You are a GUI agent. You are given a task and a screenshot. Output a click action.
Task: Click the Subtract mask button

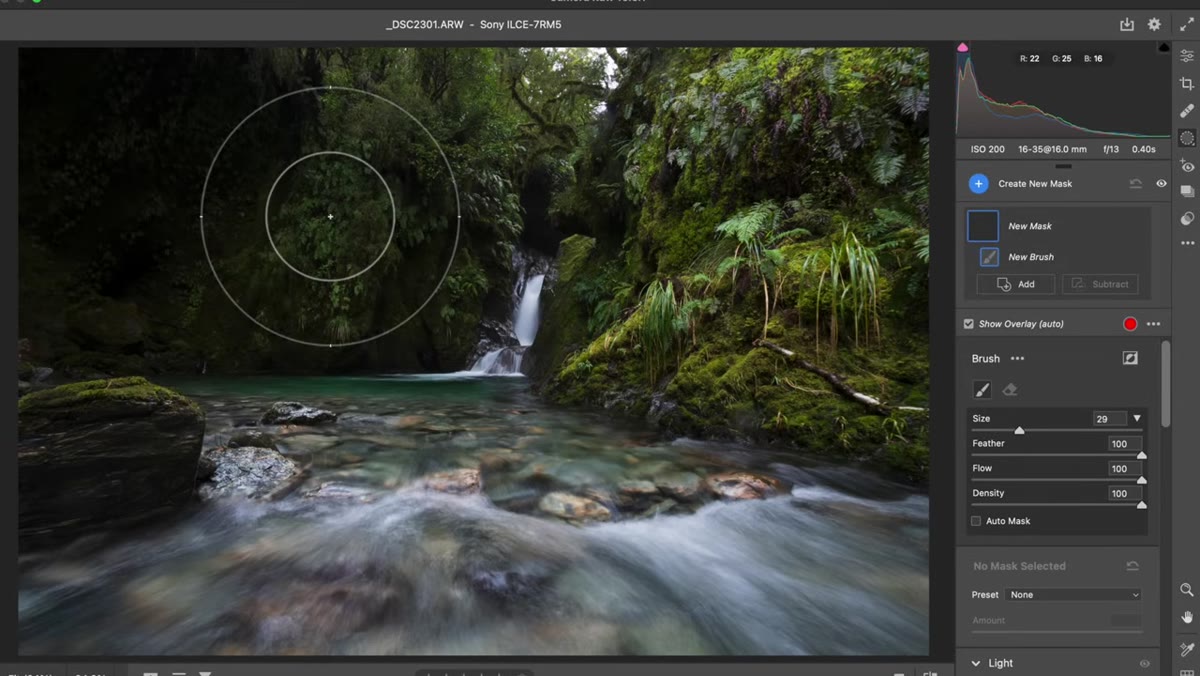tap(1099, 284)
